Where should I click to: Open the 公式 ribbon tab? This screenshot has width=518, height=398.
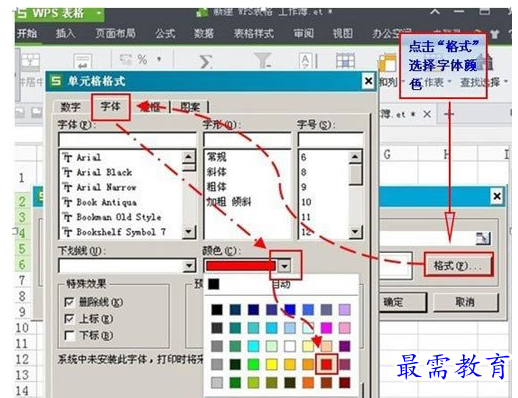tap(165, 33)
